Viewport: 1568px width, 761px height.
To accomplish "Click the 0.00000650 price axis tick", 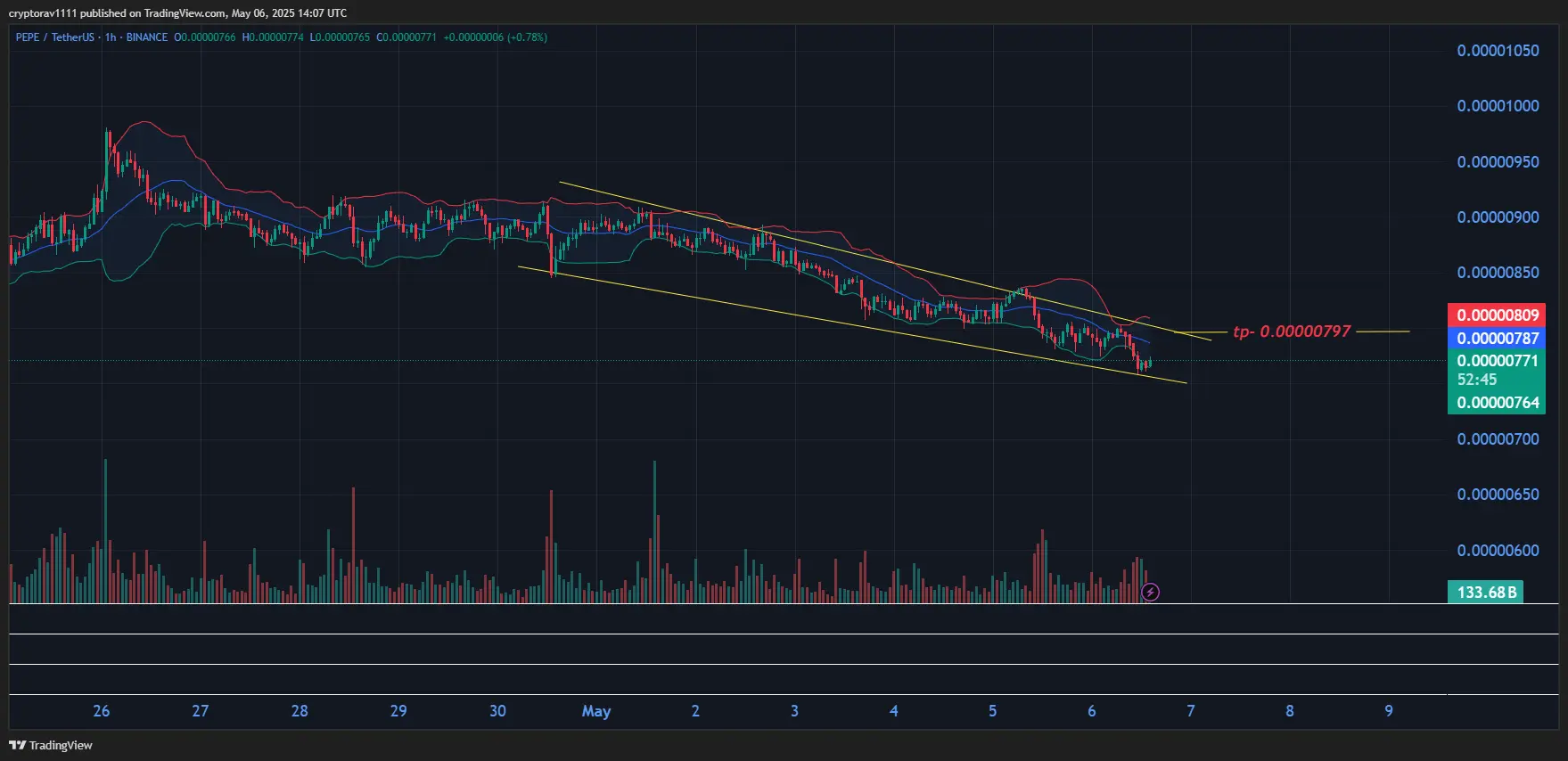I will tap(1498, 495).
